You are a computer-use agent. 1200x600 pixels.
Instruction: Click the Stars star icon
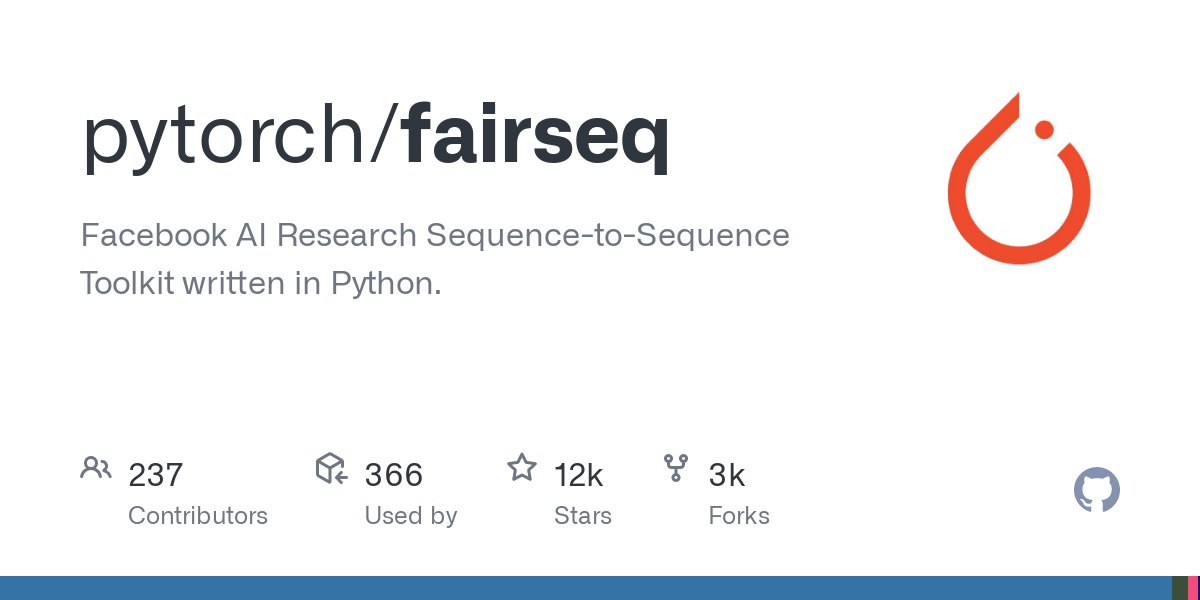click(x=522, y=467)
